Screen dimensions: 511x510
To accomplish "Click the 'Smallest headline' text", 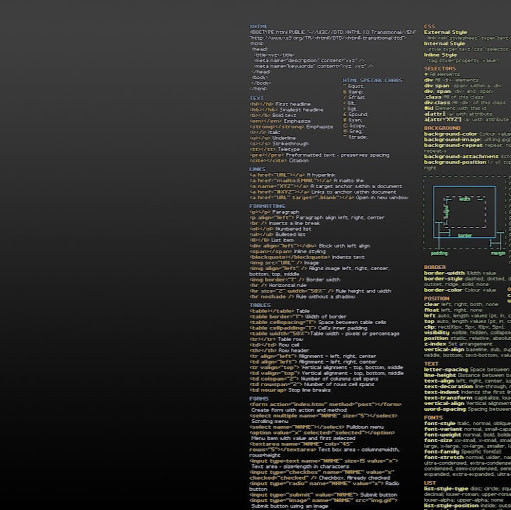I will click(301, 110).
